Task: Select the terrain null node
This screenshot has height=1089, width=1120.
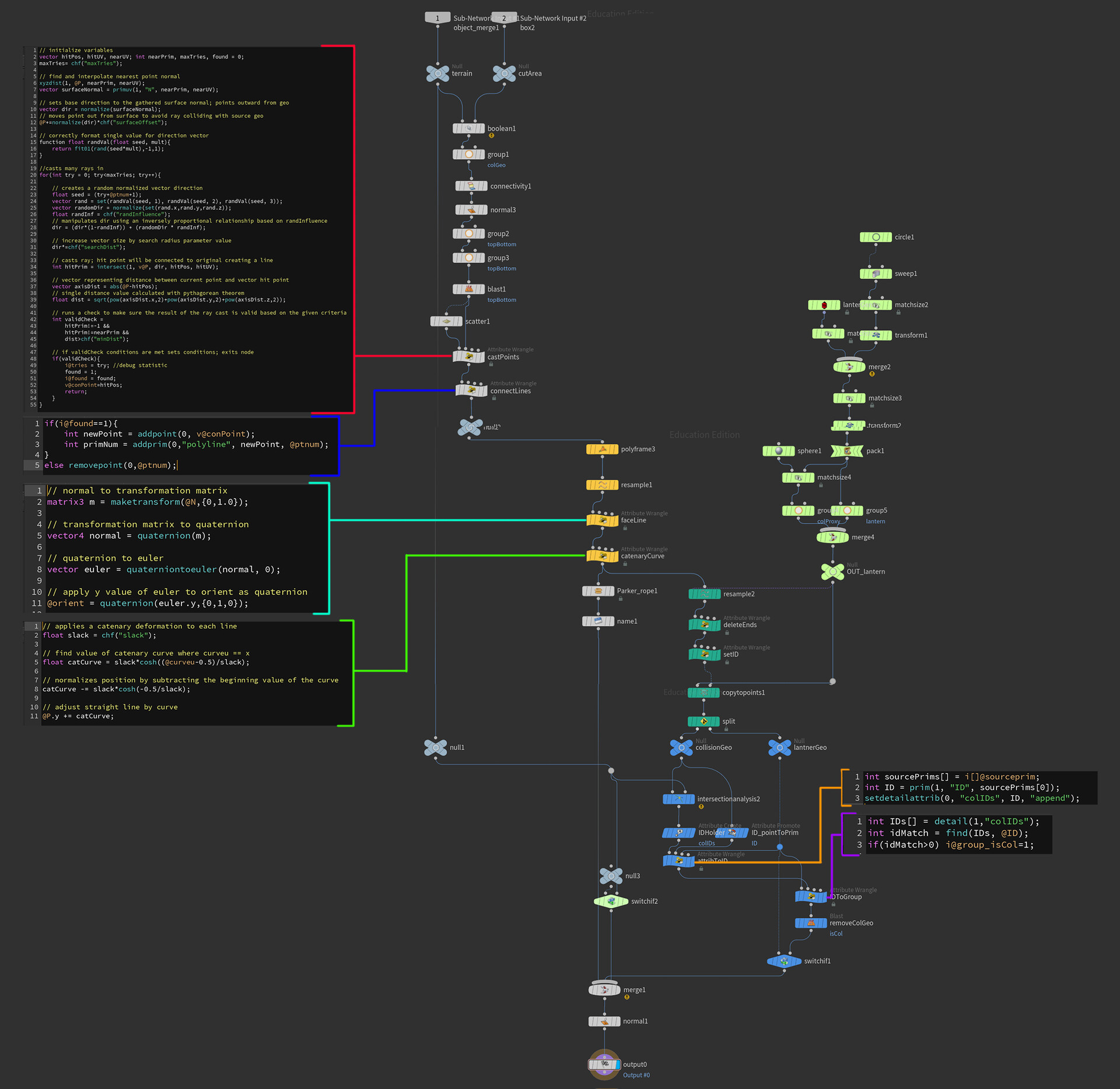Action: (x=437, y=73)
